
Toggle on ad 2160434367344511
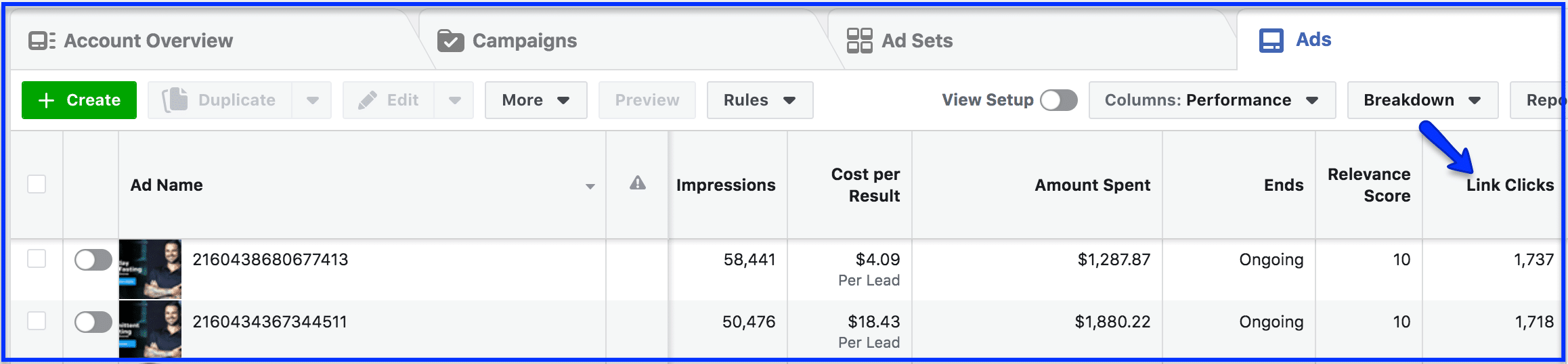pos(93,322)
